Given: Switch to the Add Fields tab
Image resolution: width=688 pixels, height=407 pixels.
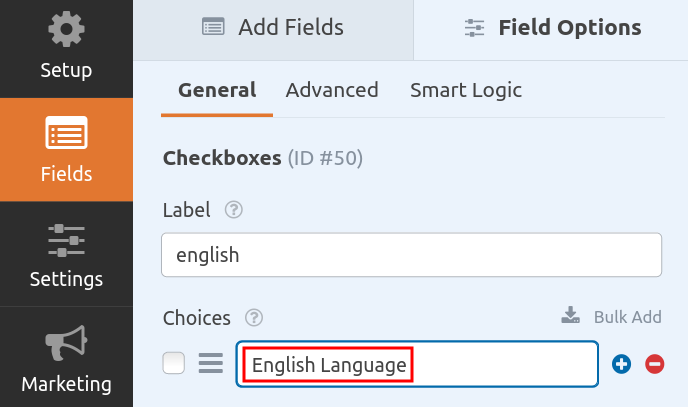Looking at the screenshot, I should (272, 27).
